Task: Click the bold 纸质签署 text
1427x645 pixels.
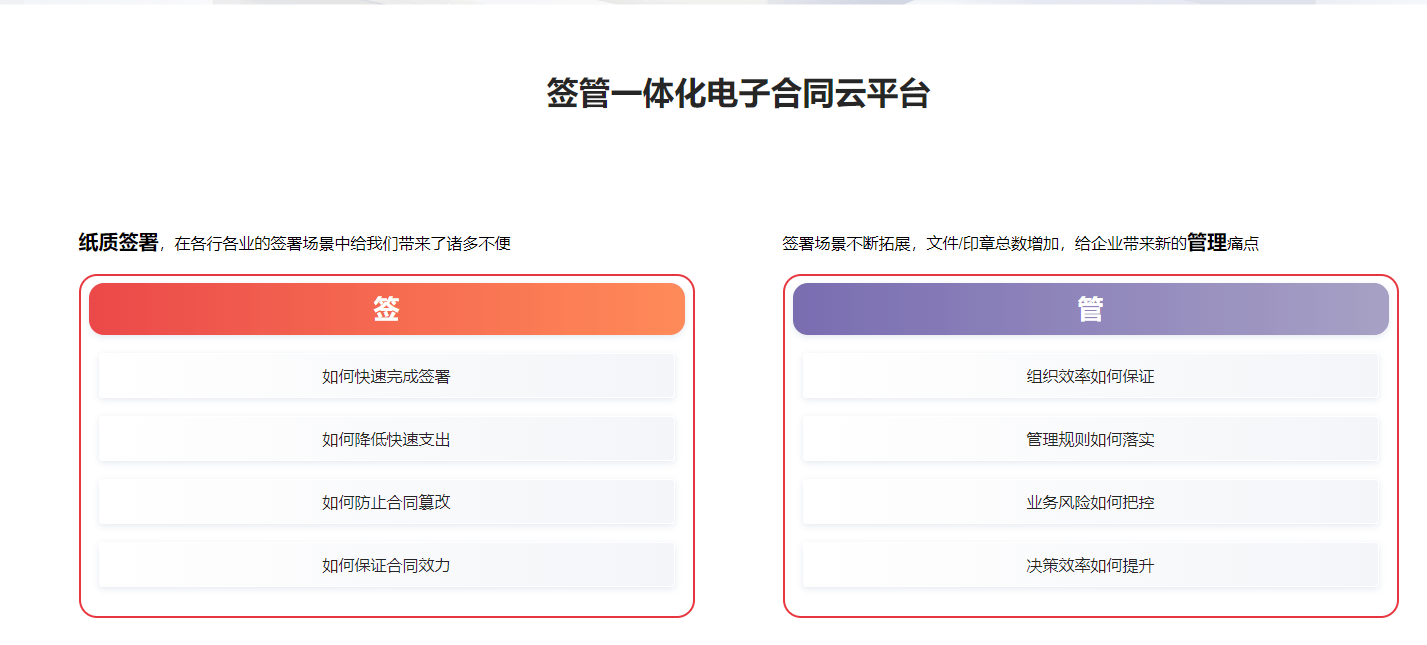Action: pos(118,242)
